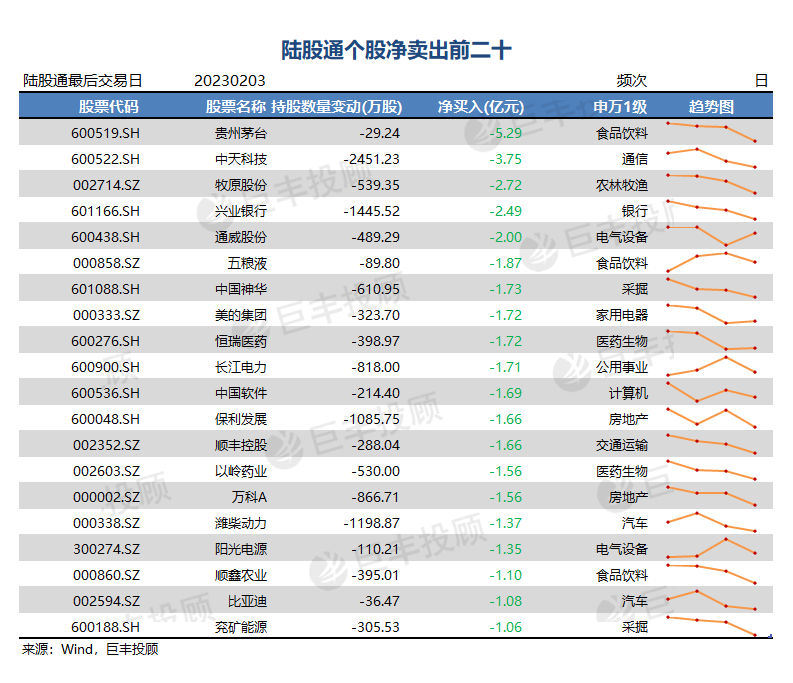Select the 兖矿能源 name cell
This screenshot has width=793, height=683.
click(x=241, y=627)
